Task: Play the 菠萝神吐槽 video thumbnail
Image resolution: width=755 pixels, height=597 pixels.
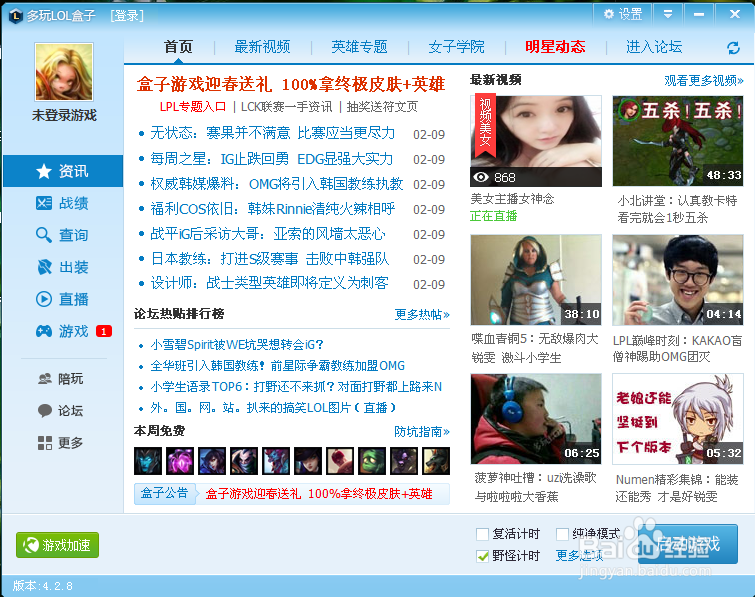Action: click(x=536, y=419)
